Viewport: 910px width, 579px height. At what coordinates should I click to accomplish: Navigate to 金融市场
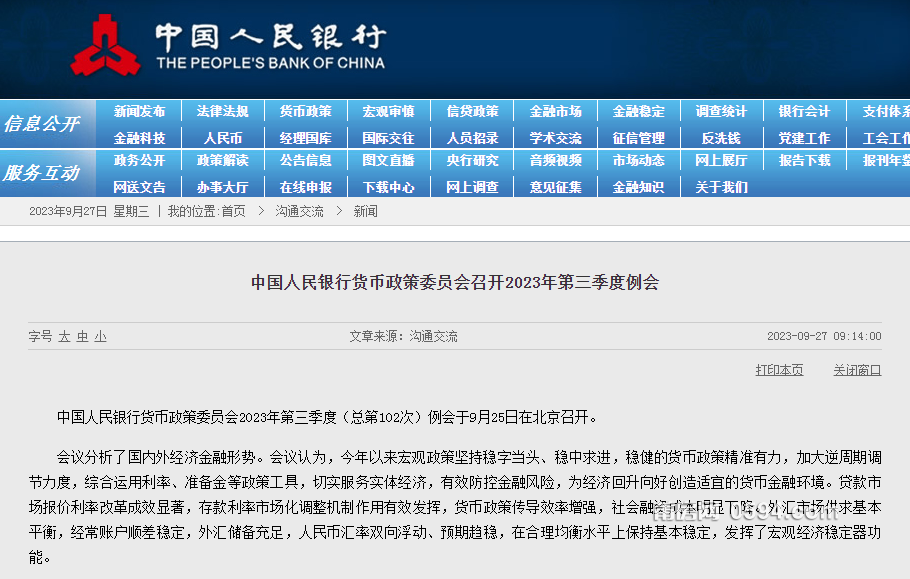point(555,111)
